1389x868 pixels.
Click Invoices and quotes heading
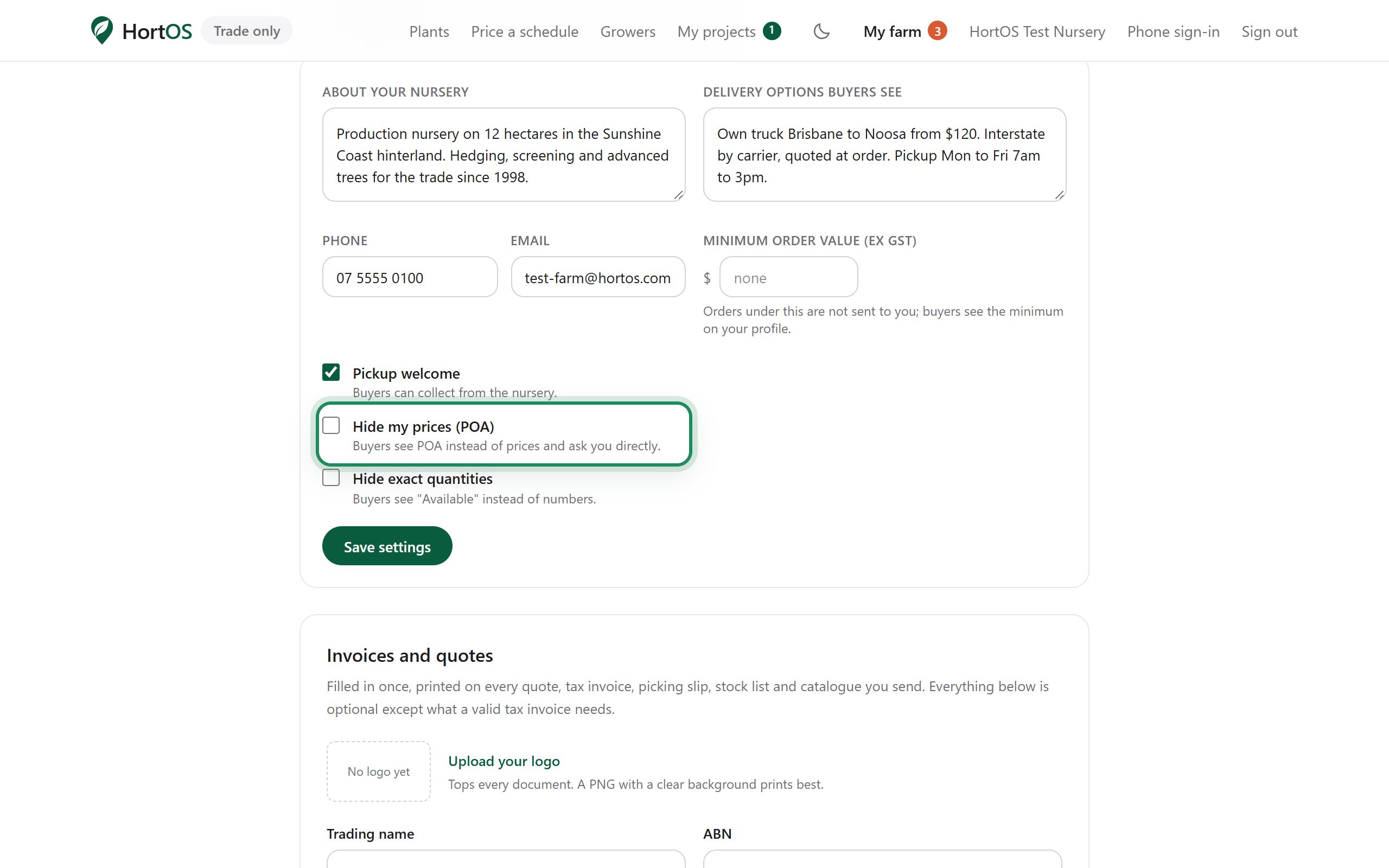410,655
